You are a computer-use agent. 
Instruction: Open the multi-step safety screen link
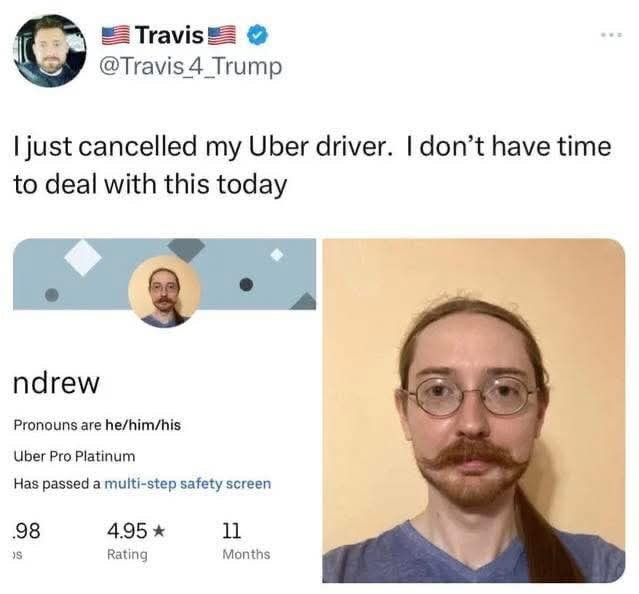click(188, 484)
